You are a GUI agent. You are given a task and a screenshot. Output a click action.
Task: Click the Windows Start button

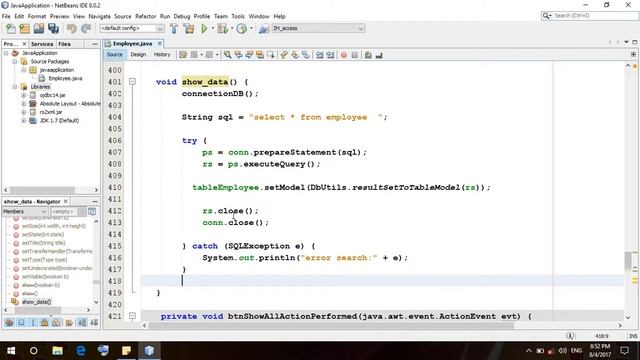tap(11, 351)
